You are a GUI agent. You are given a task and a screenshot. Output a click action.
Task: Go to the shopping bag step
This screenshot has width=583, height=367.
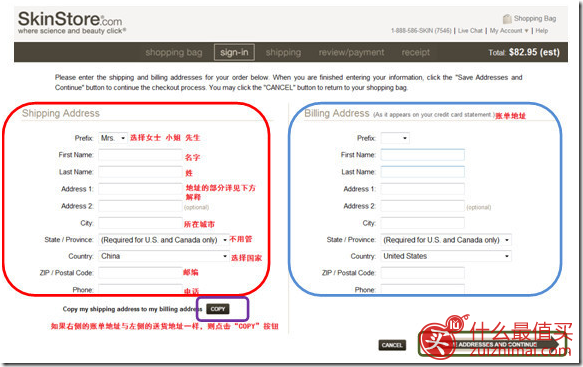coord(174,52)
